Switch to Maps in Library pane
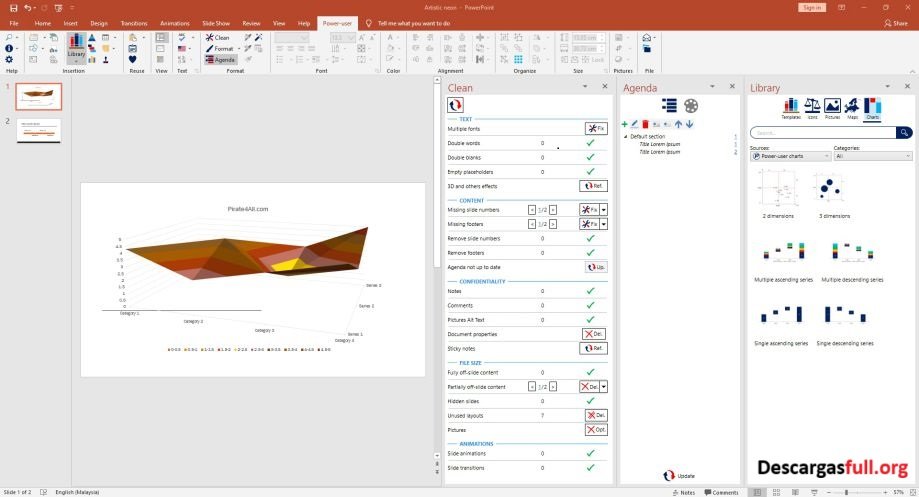Screen dimensions: 919x497 coord(852,108)
